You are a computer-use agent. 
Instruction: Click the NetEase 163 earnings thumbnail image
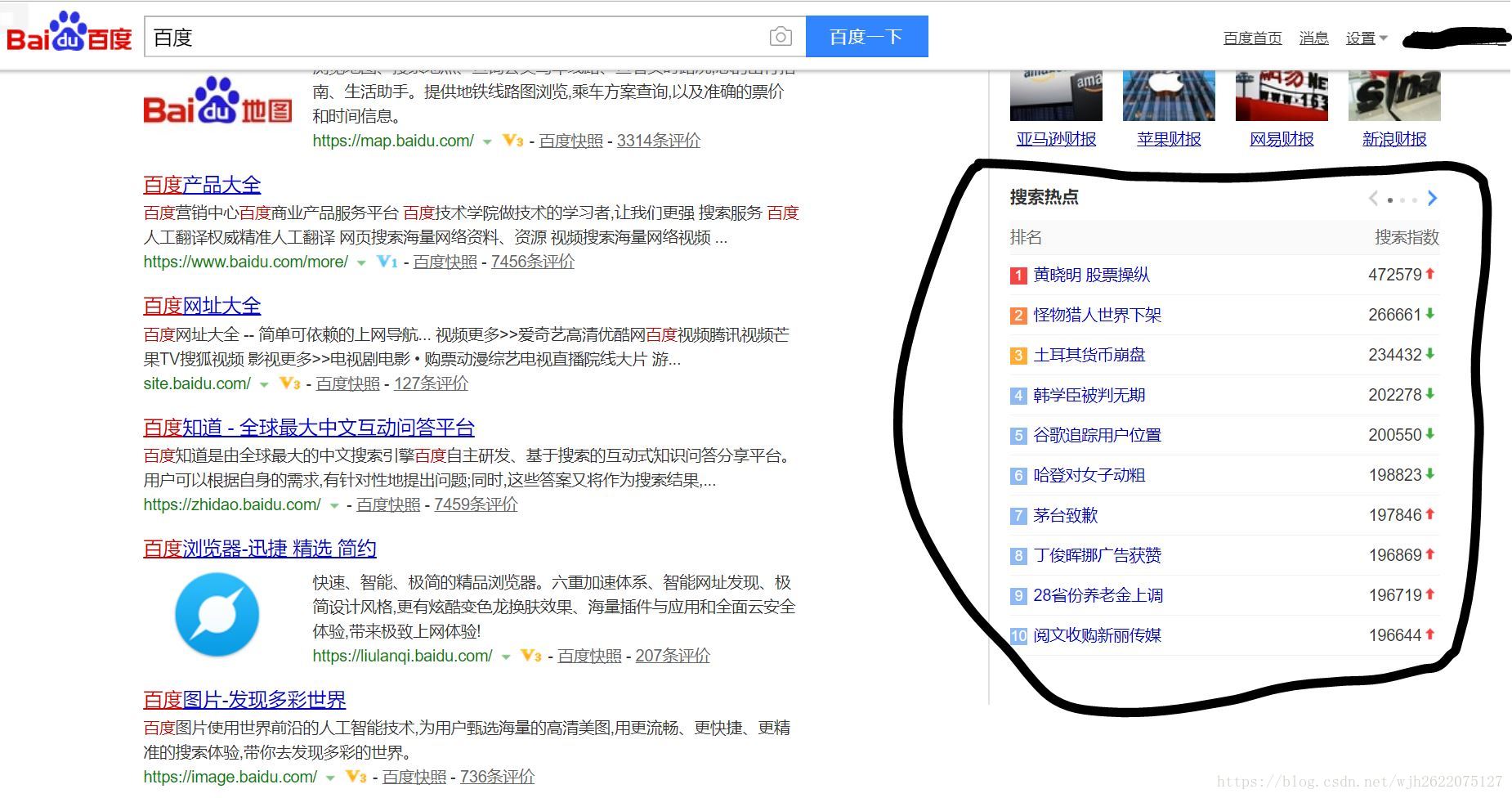pyautogui.click(x=1282, y=96)
